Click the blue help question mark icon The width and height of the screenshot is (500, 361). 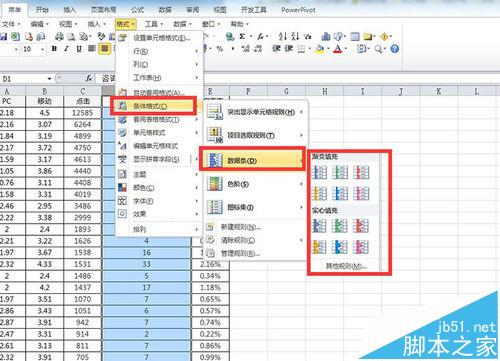tap(395, 49)
